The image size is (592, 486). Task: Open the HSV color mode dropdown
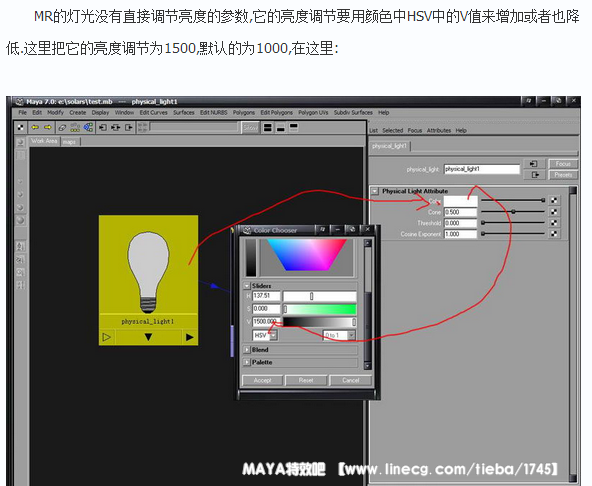coord(265,335)
